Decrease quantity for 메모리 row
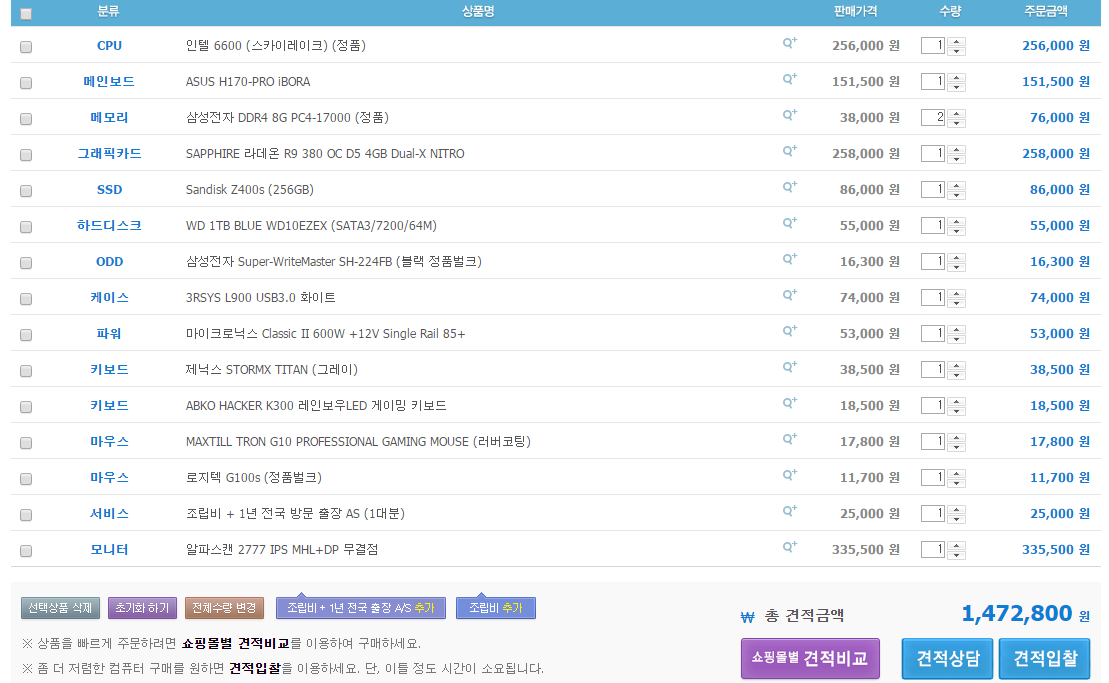The image size is (1109, 683). point(956,123)
